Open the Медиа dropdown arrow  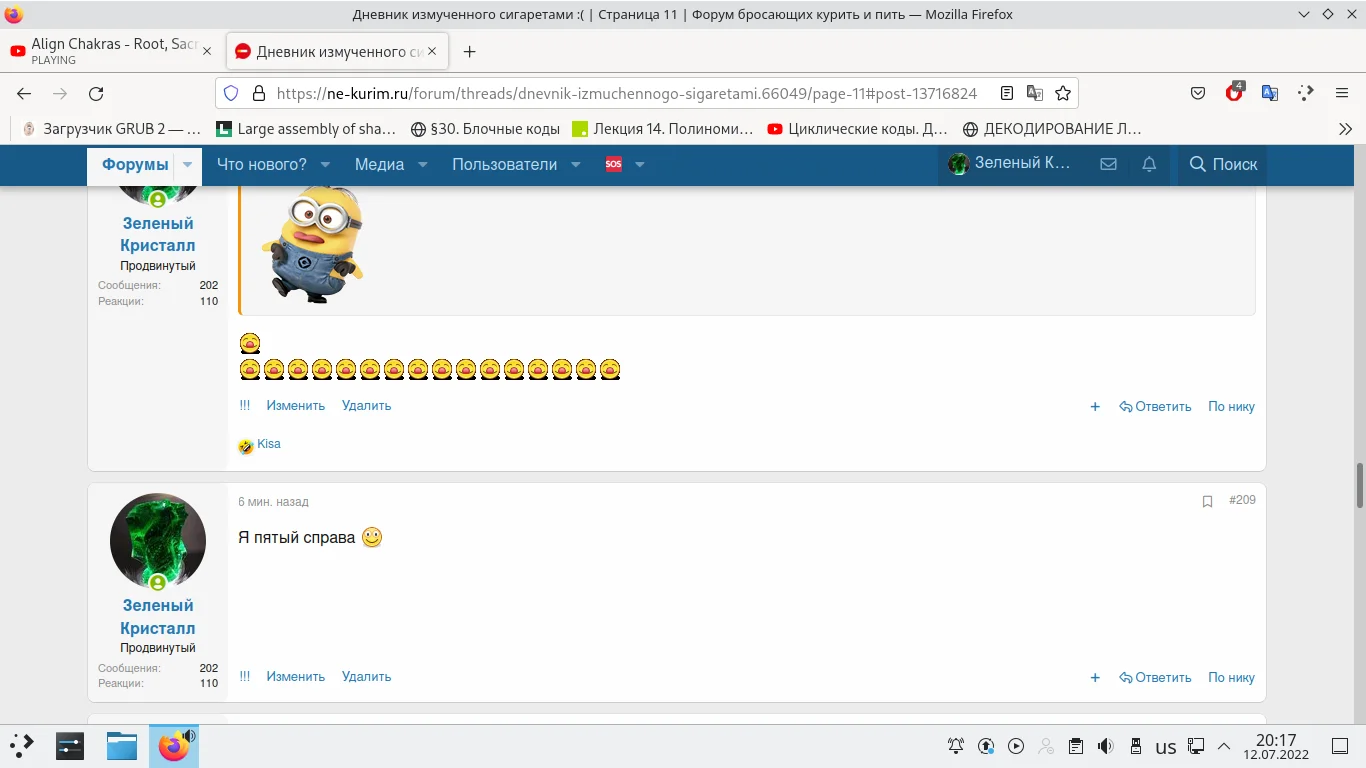point(422,164)
